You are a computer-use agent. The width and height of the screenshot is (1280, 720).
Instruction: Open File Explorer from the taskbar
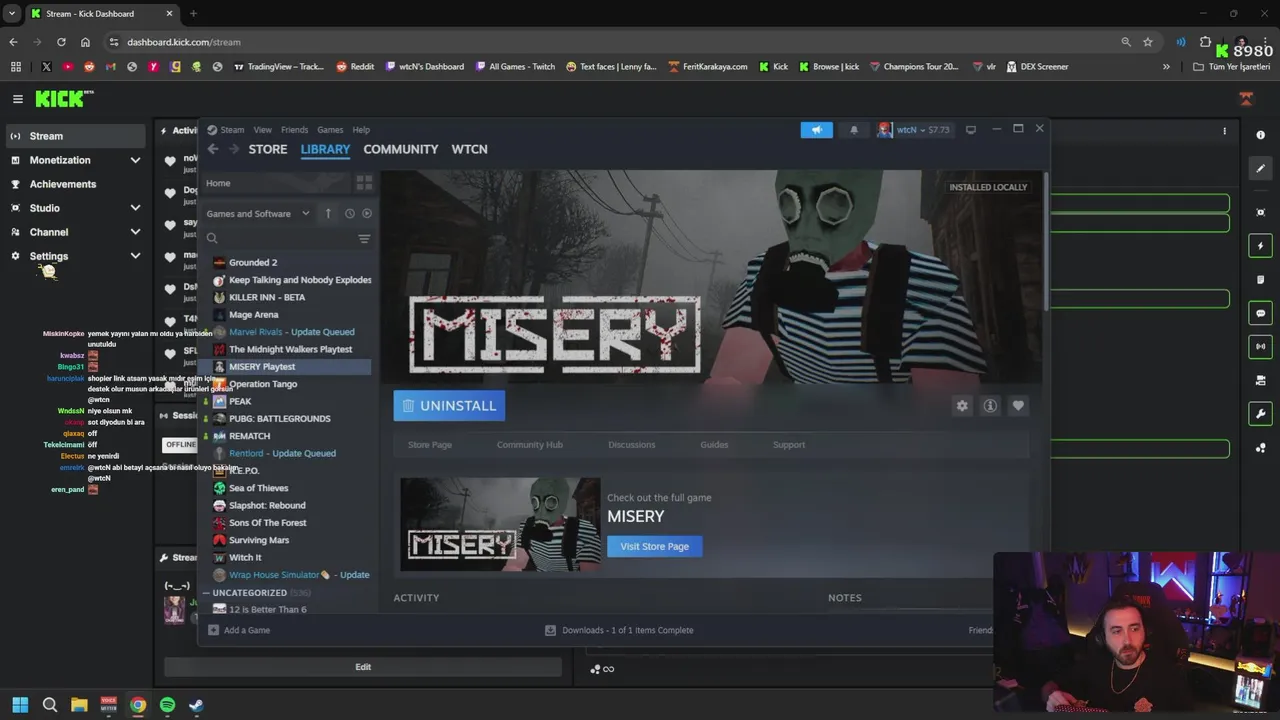(79, 705)
